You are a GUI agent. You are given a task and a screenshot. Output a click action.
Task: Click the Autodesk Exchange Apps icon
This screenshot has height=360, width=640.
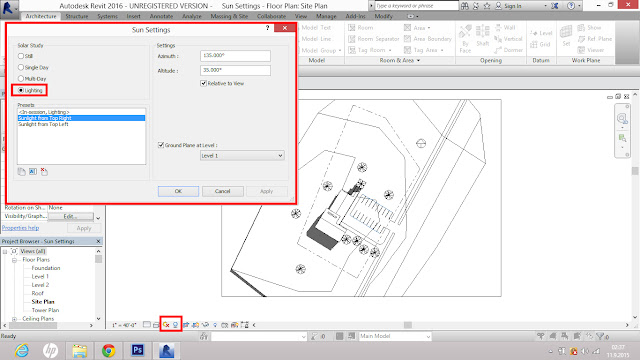555,6
